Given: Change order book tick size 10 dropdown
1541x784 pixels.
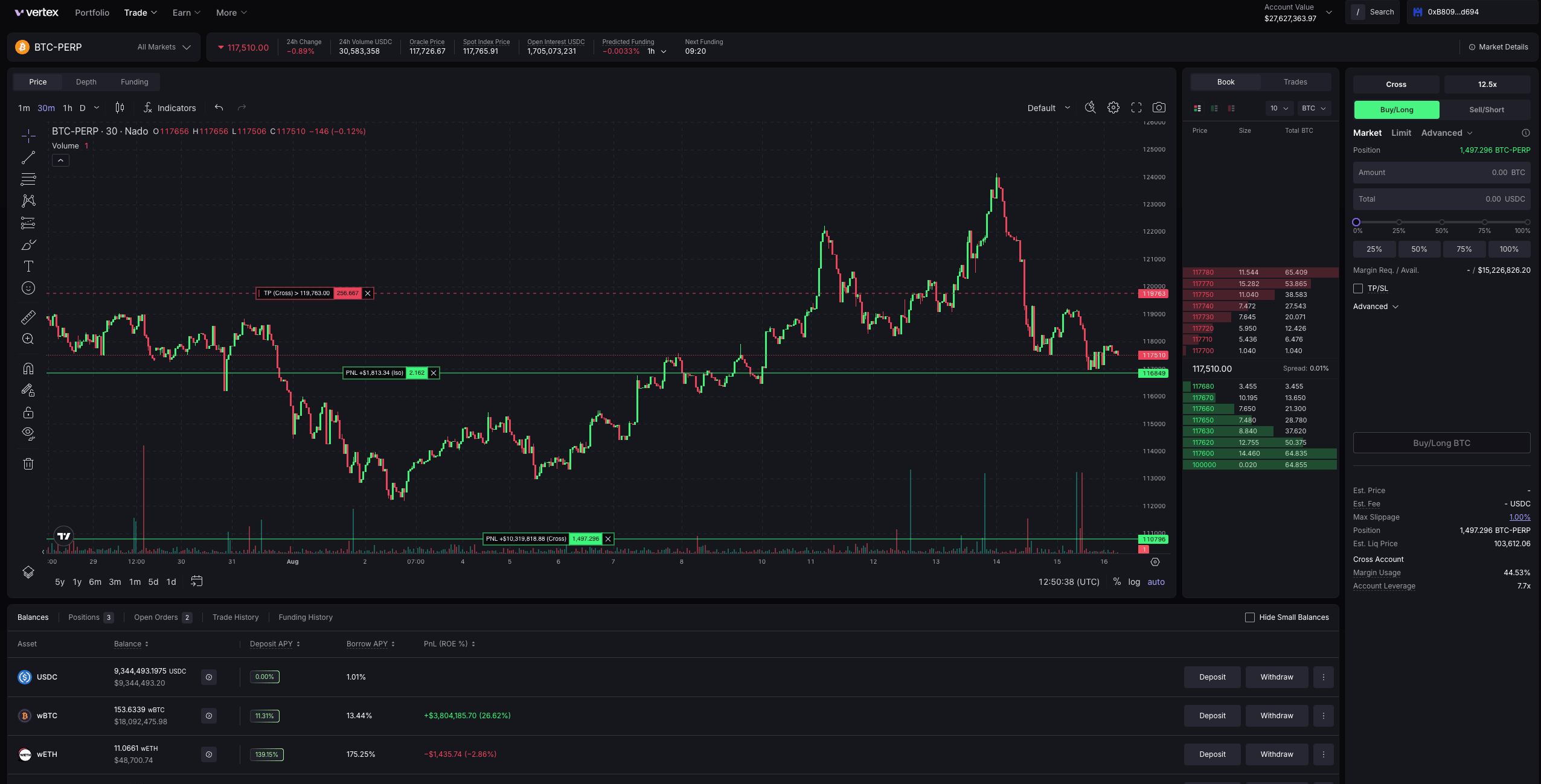Looking at the screenshot, I should [x=1279, y=108].
